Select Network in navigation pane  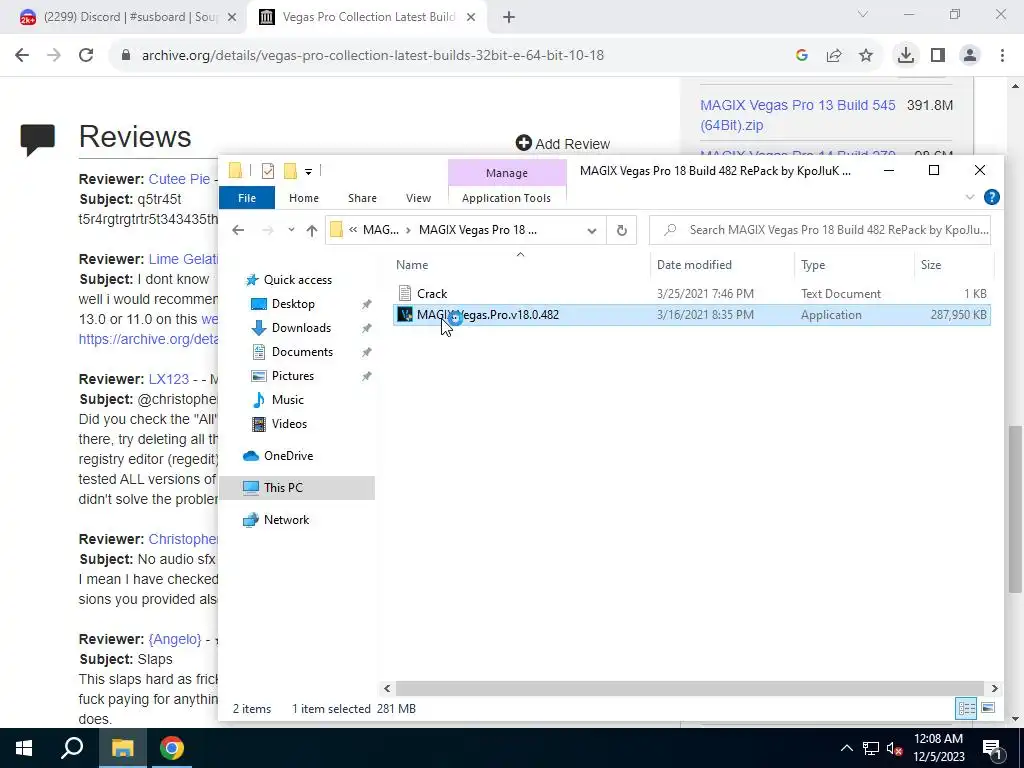pyautogui.click(x=286, y=520)
